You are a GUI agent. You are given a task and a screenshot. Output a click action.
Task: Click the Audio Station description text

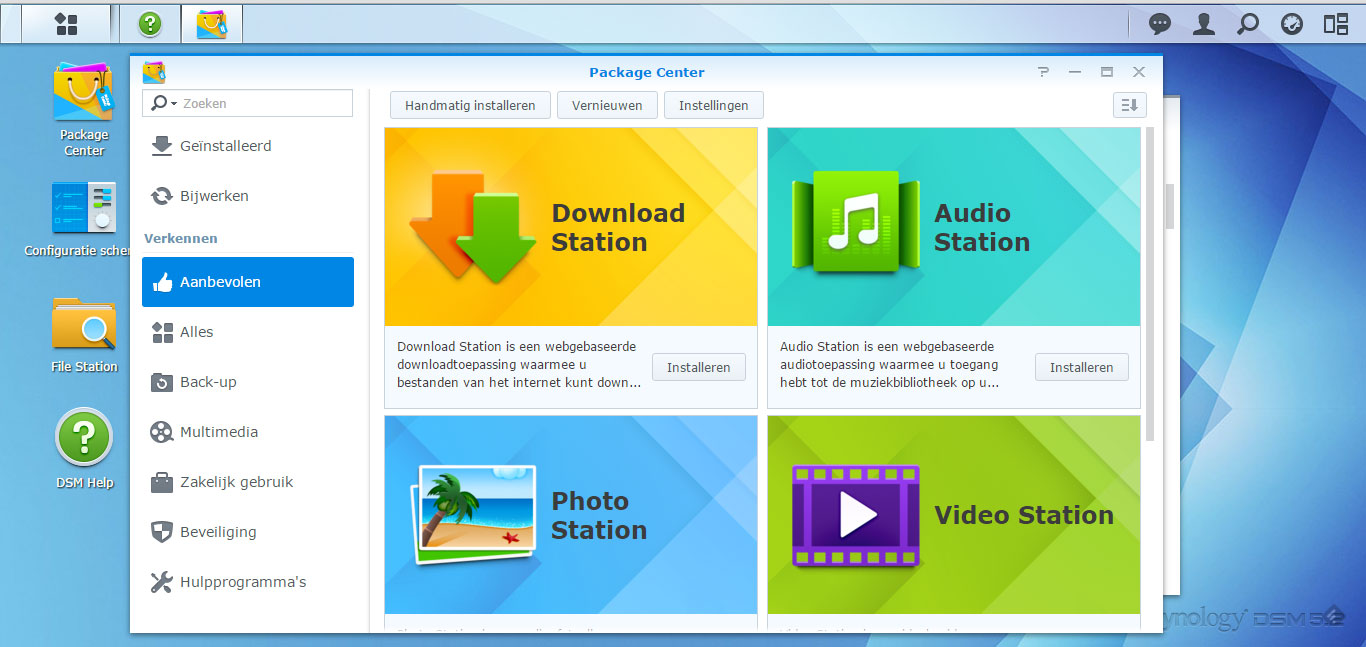890,365
